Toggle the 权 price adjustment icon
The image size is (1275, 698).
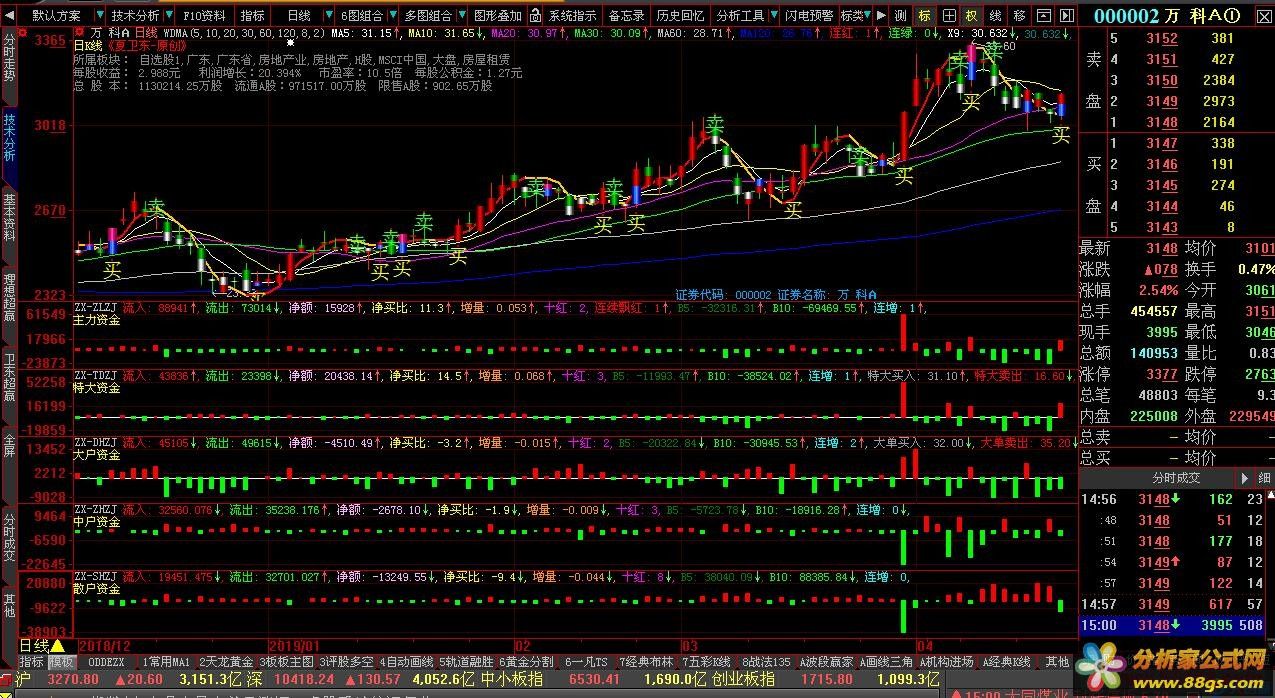(x=972, y=15)
